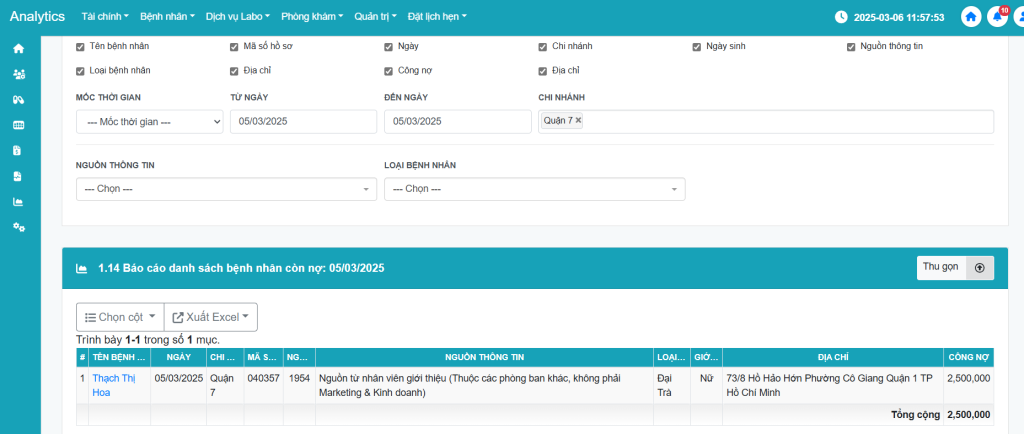Open the settings gears icon in sidebar

point(18,228)
